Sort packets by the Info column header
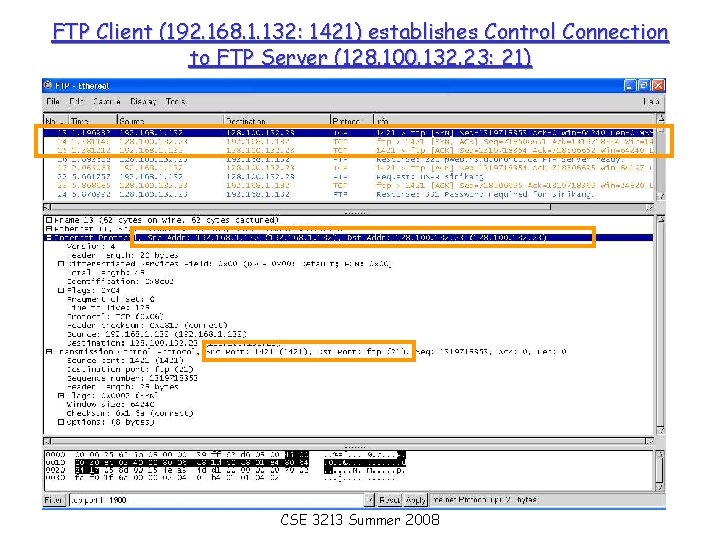Screen dimensions: 720x540 pos(515,120)
